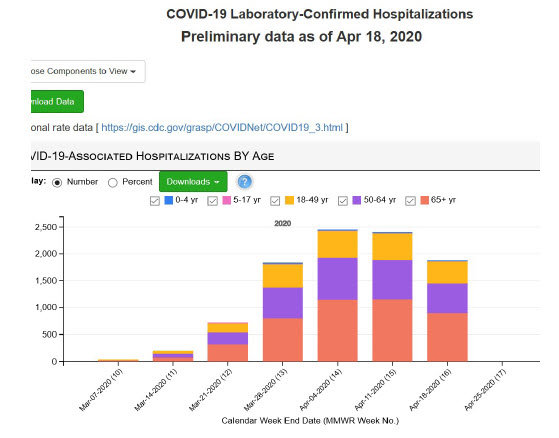Uncheck the 50-64 yr age group checkbox
This screenshot has height=438, width=559.
pos(343,201)
